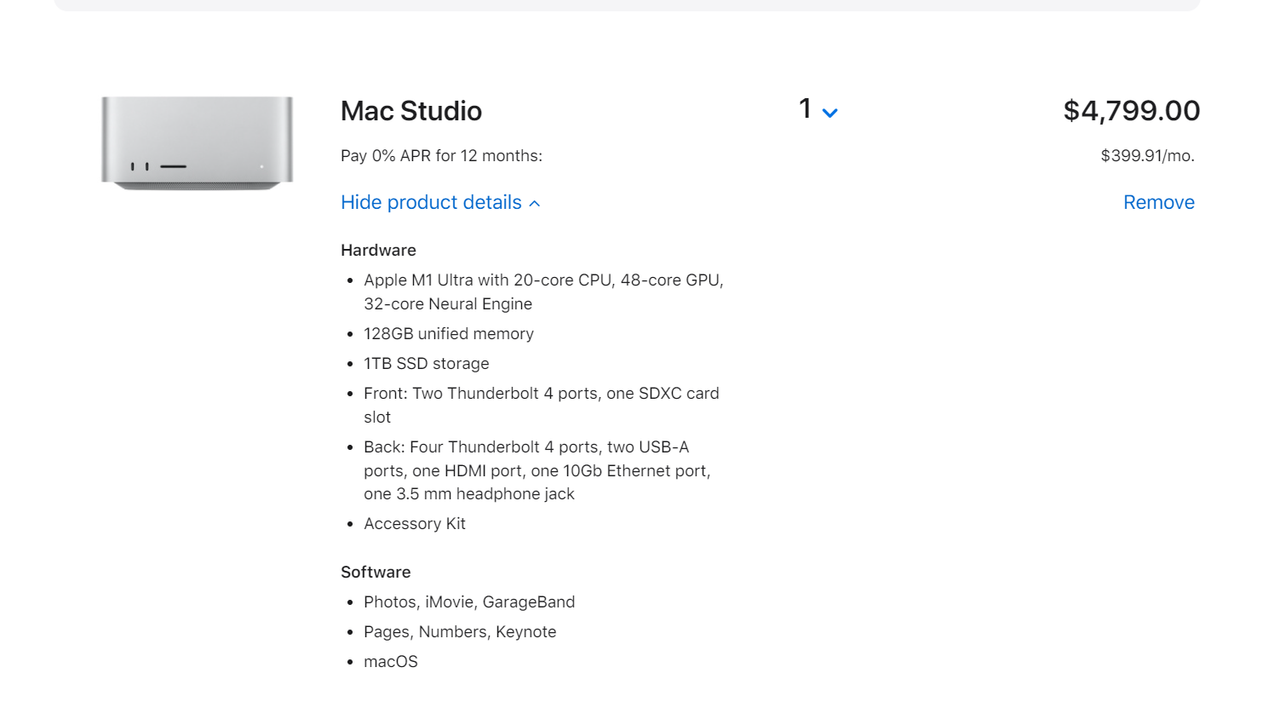Image resolution: width=1280 pixels, height=715 pixels.
Task: Click the Front: Two Thunderbolt 4 ports line
Action: click(541, 405)
